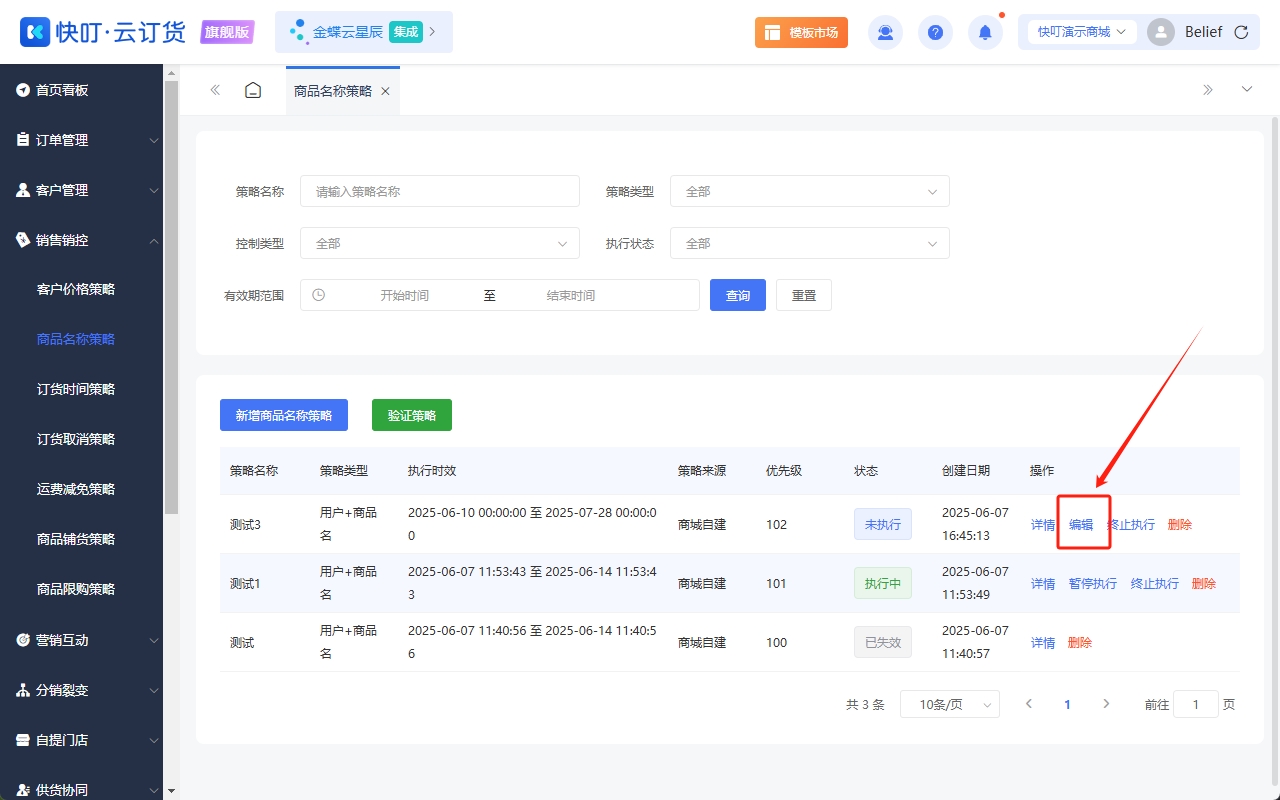Click the 快叮·云订货 logo icon
Viewport: 1280px width, 800px height.
point(35,32)
